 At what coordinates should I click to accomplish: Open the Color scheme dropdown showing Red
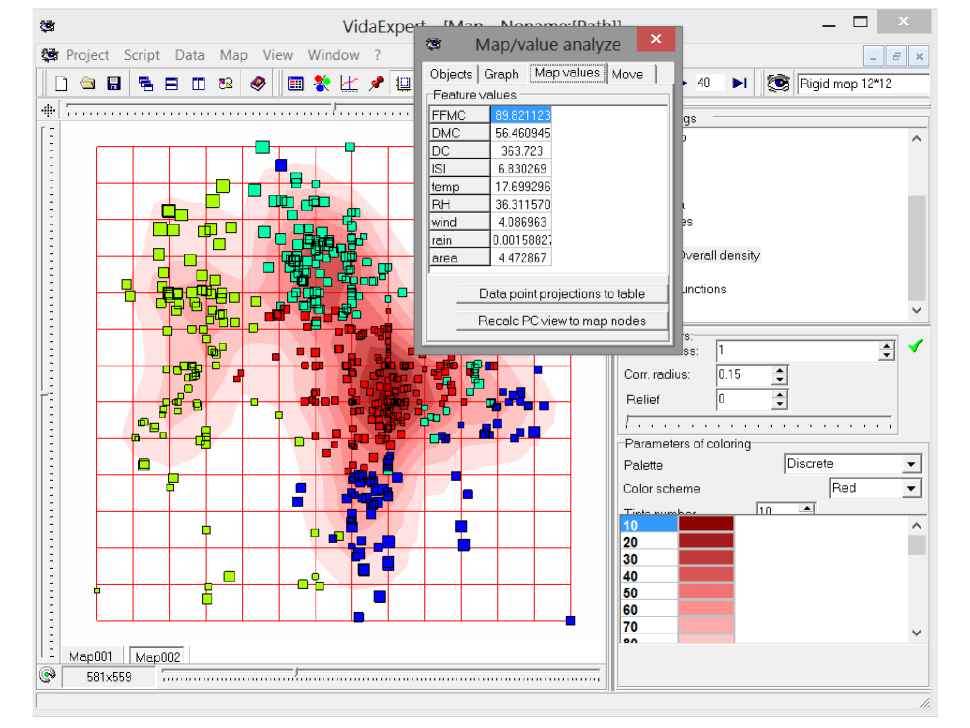point(911,489)
